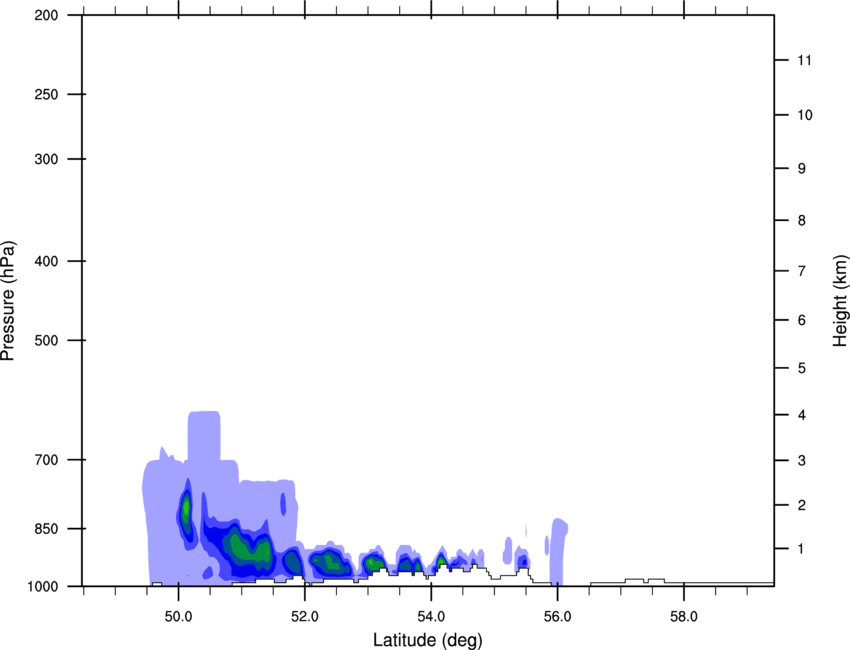Click the 58.0 latitude tick label

click(683, 614)
